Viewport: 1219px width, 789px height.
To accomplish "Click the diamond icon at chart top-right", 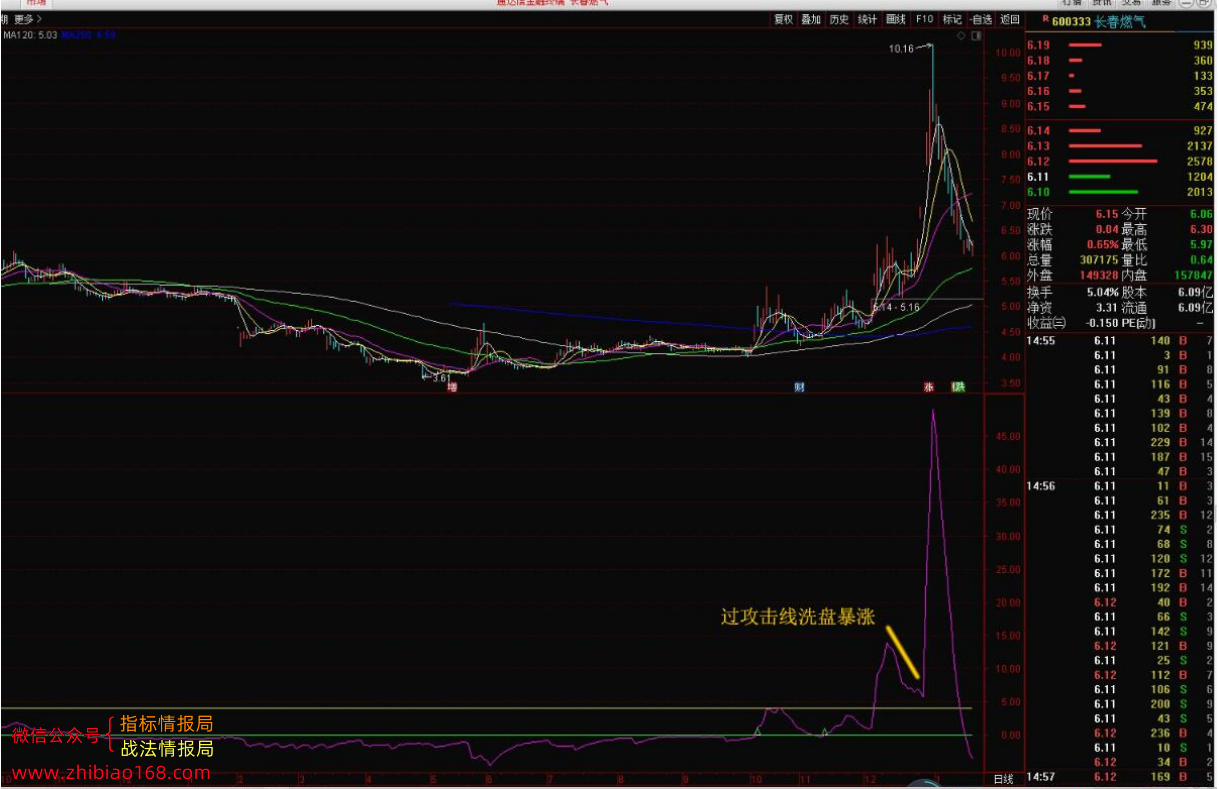I will click(961, 36).
